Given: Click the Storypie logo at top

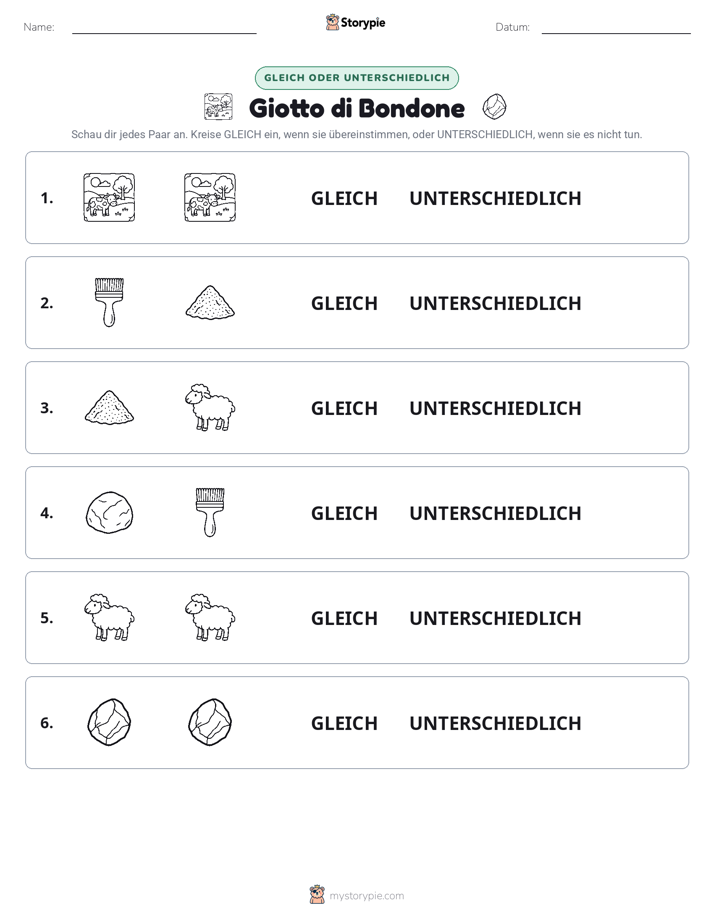Looking at the screenshot, I should coord(355,22).
